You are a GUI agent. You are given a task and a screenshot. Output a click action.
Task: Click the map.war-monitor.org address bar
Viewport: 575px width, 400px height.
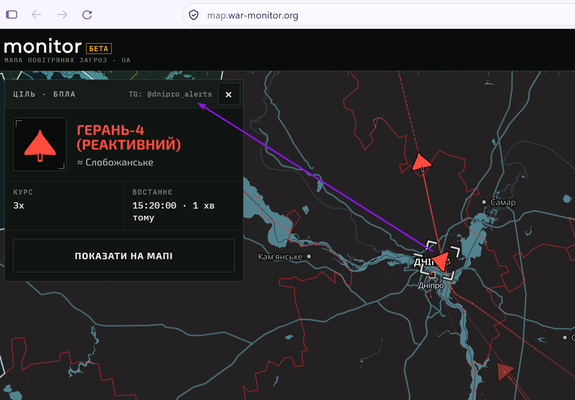point(378,15)
